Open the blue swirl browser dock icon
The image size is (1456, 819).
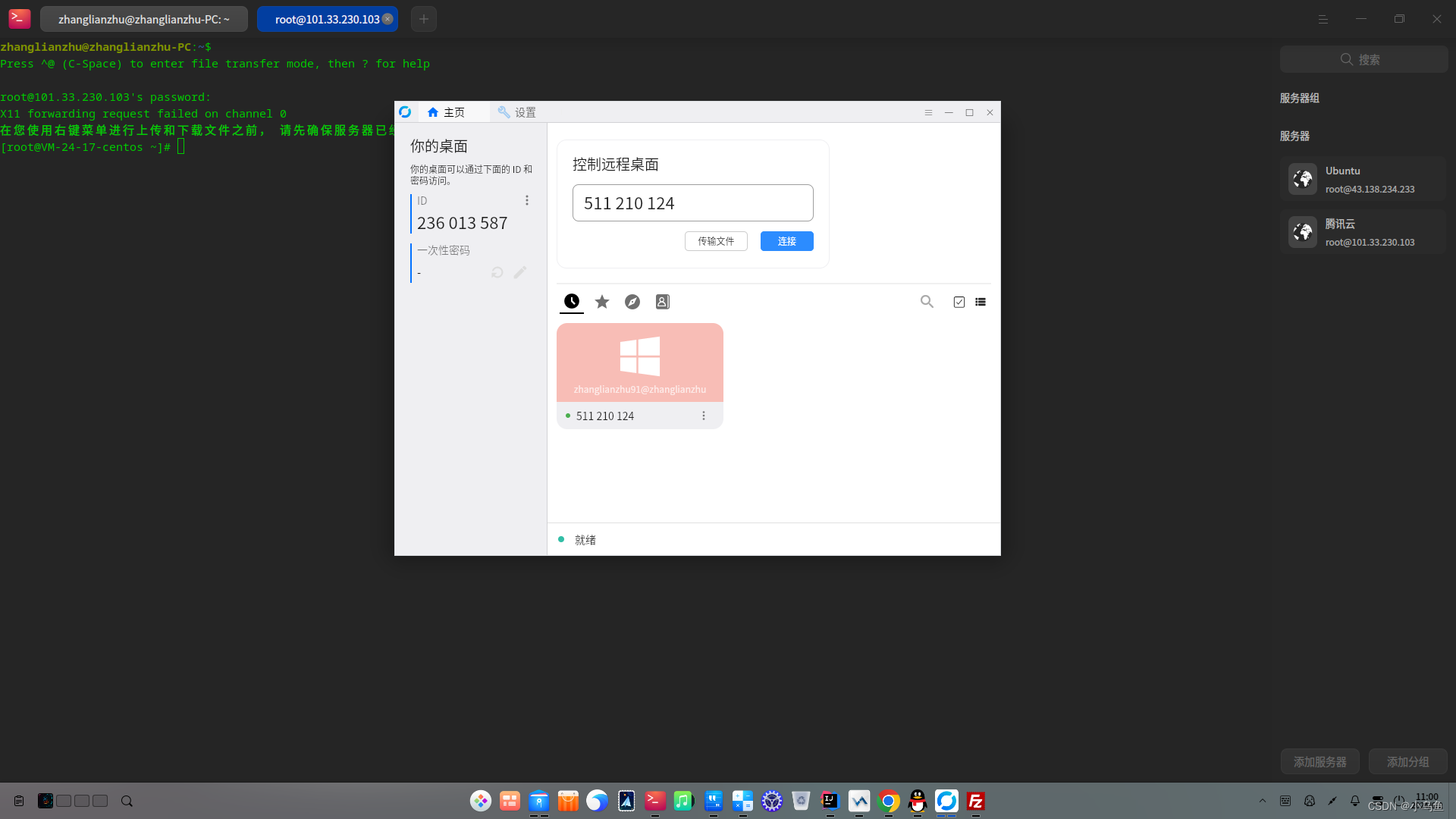pos(598,801)
